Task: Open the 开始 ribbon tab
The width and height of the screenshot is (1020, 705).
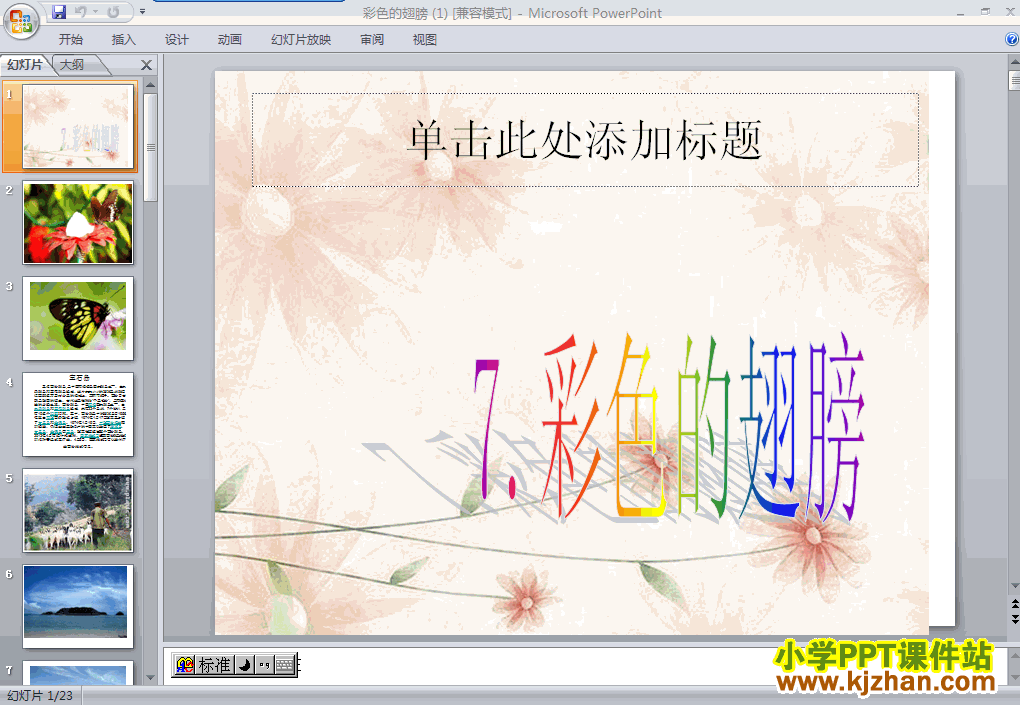Action: coord(71,40)
